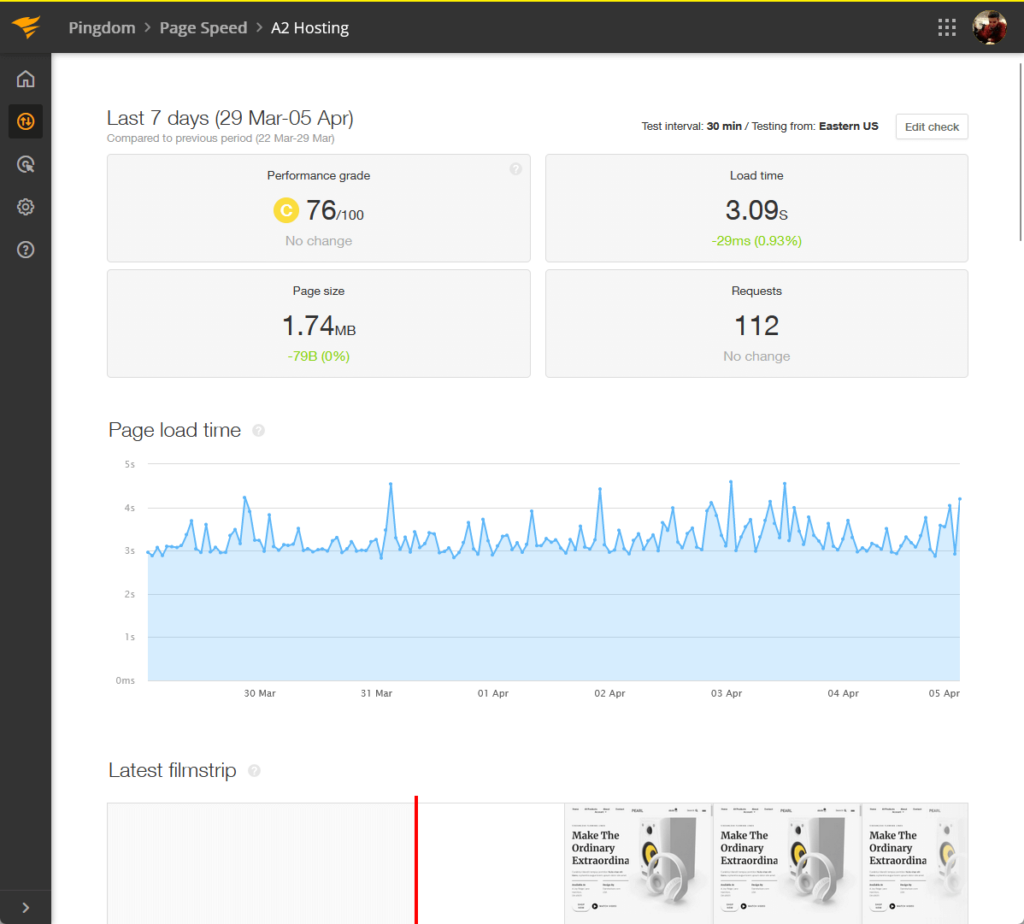Click the Compared to previous period text

coord(221,138)
